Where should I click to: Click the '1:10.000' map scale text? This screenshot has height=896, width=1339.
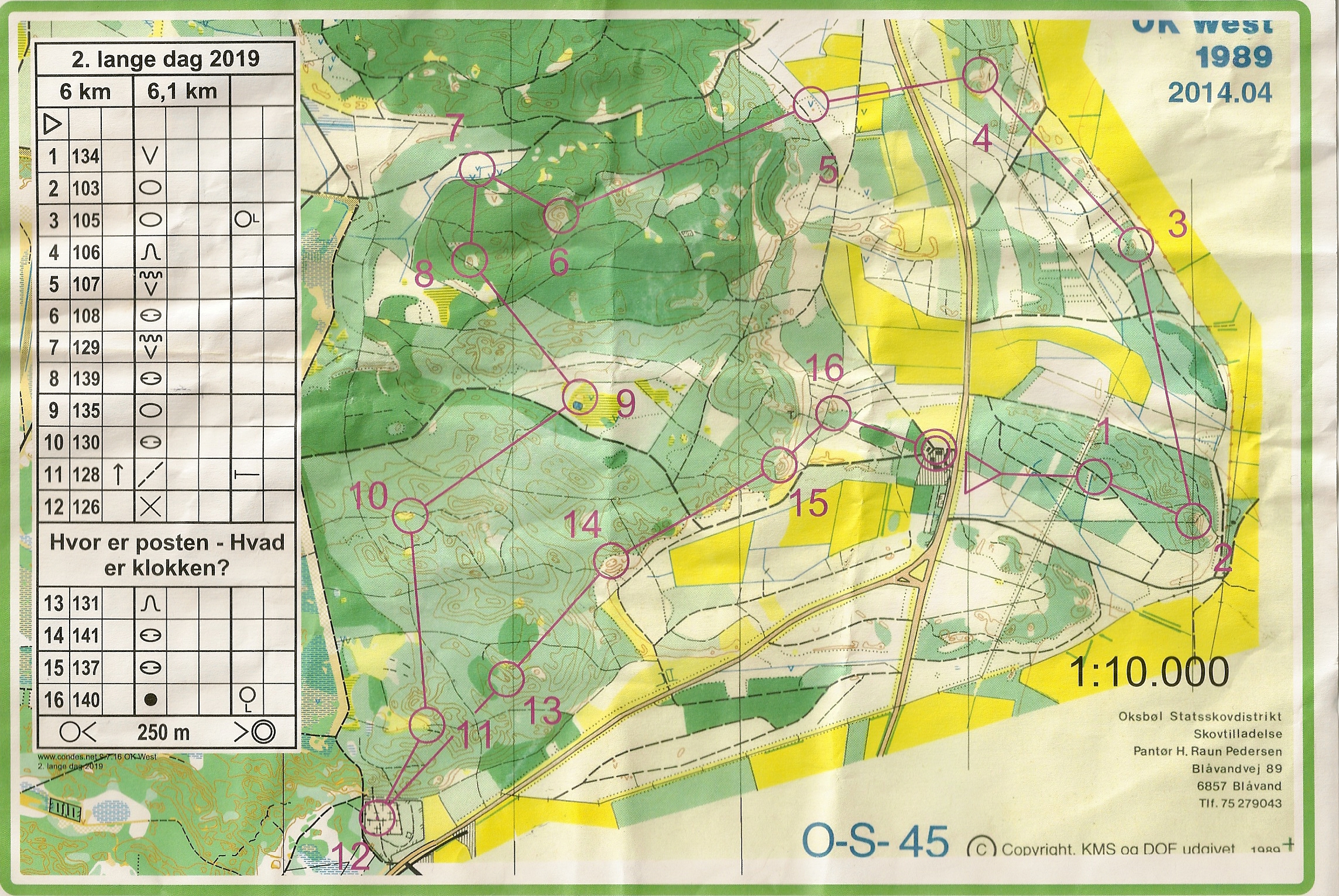coord(1150,672)
